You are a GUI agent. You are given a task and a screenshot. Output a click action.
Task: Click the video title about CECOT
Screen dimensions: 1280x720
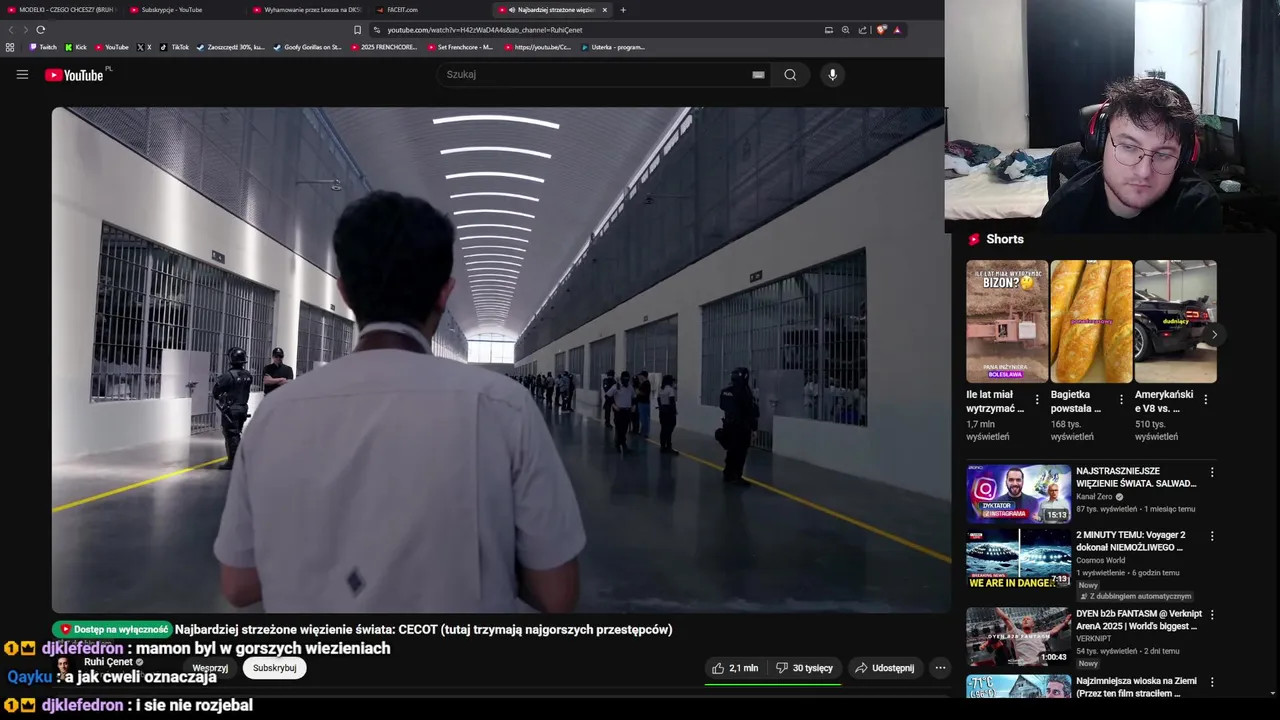pyautogui.click(x=424, y=630)
